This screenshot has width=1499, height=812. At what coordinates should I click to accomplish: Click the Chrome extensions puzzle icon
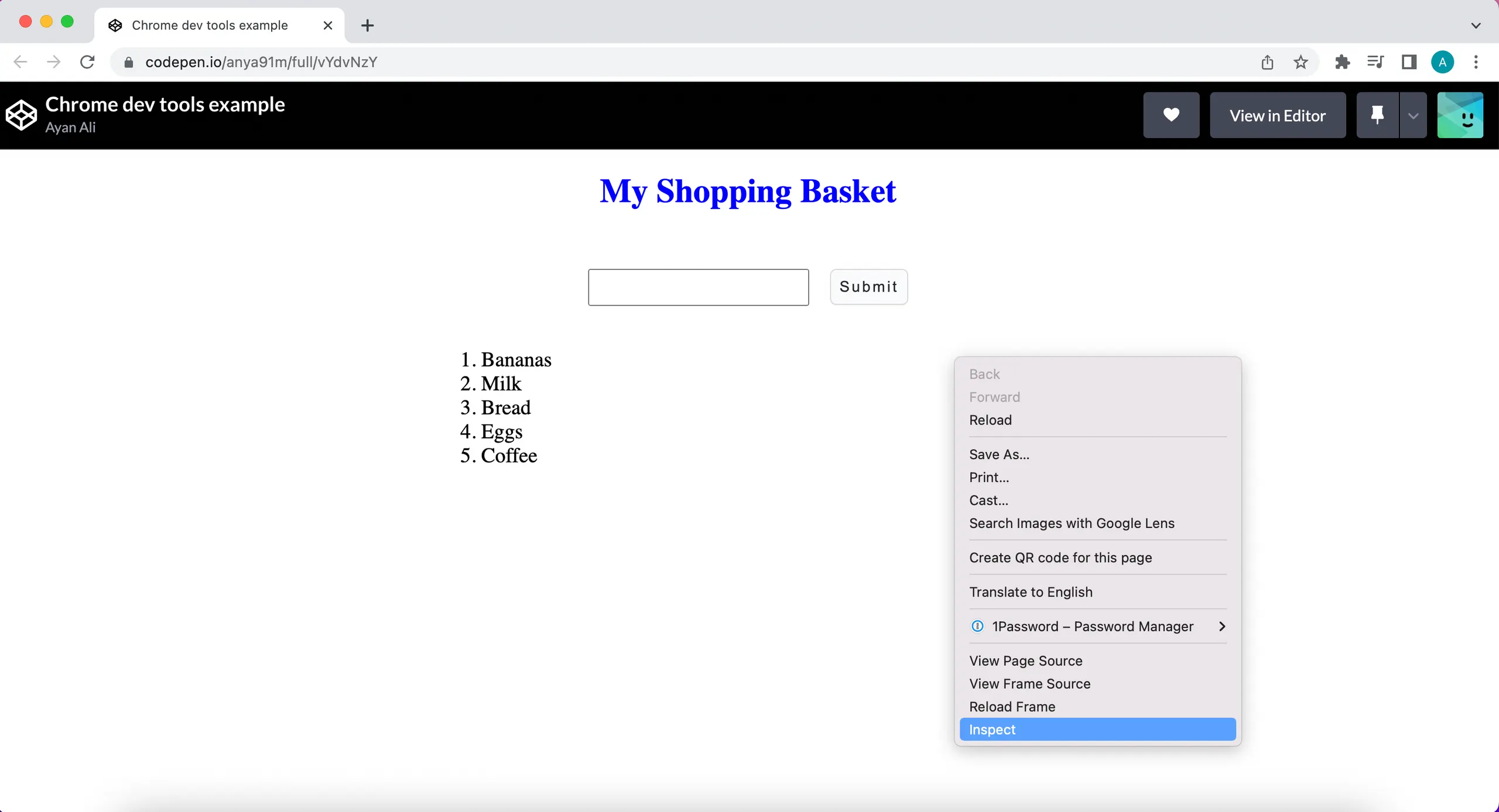tap(1342, 62)
